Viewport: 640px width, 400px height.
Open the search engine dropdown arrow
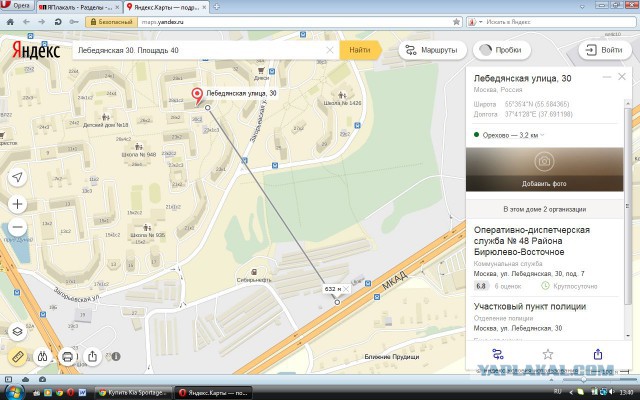[480, 22]
